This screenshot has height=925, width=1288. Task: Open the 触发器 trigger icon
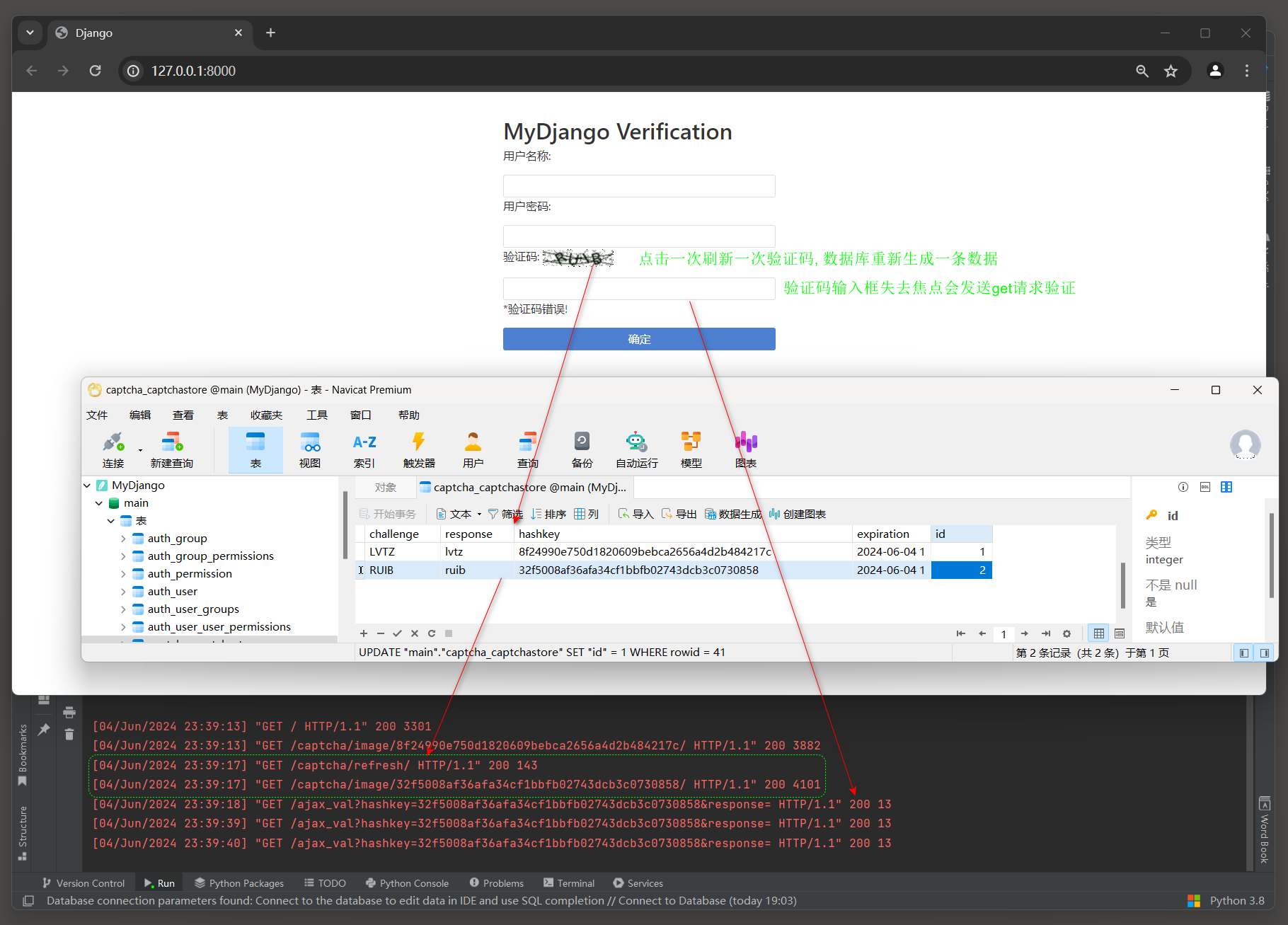(419, 449)
